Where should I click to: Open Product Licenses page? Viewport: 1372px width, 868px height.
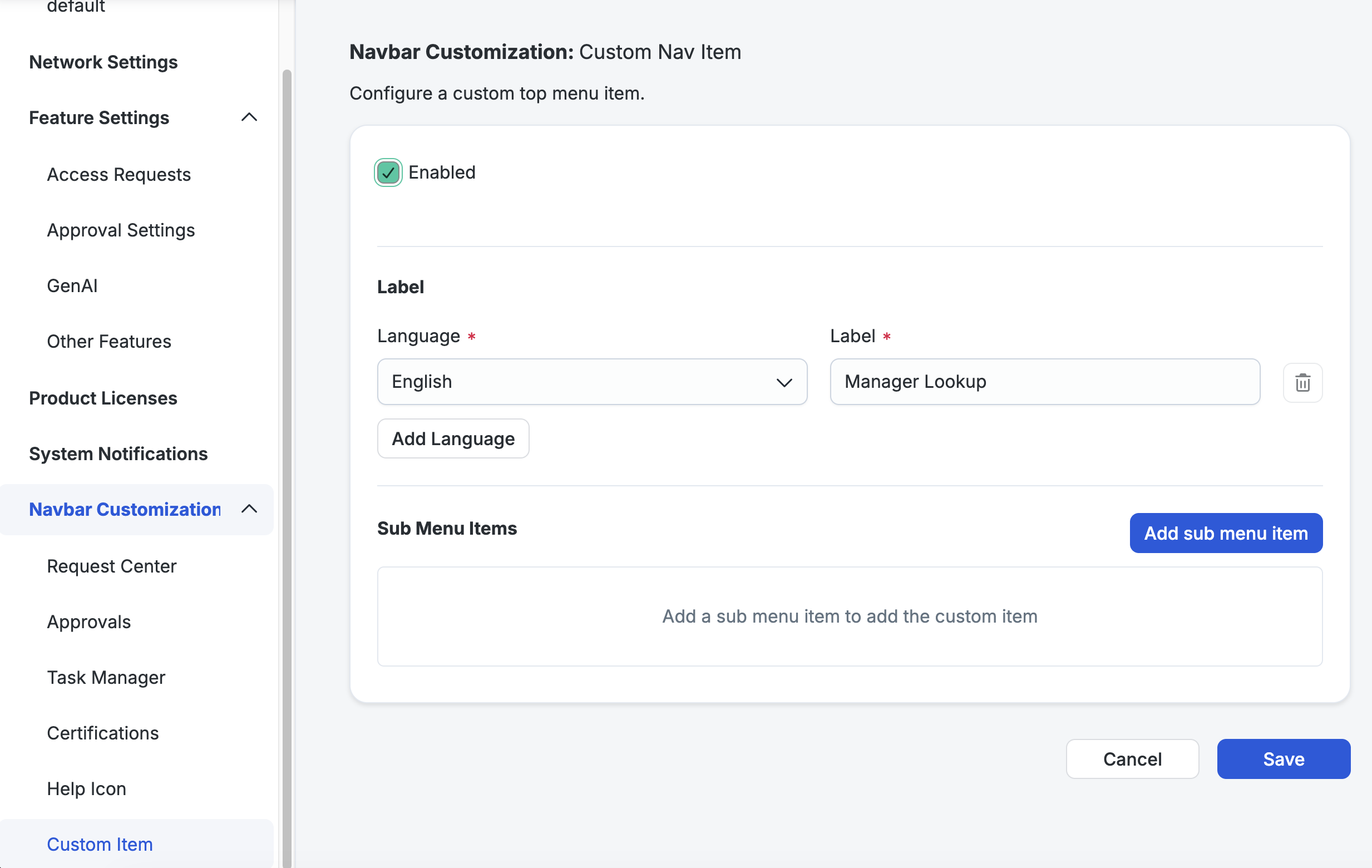click(103, 398)
